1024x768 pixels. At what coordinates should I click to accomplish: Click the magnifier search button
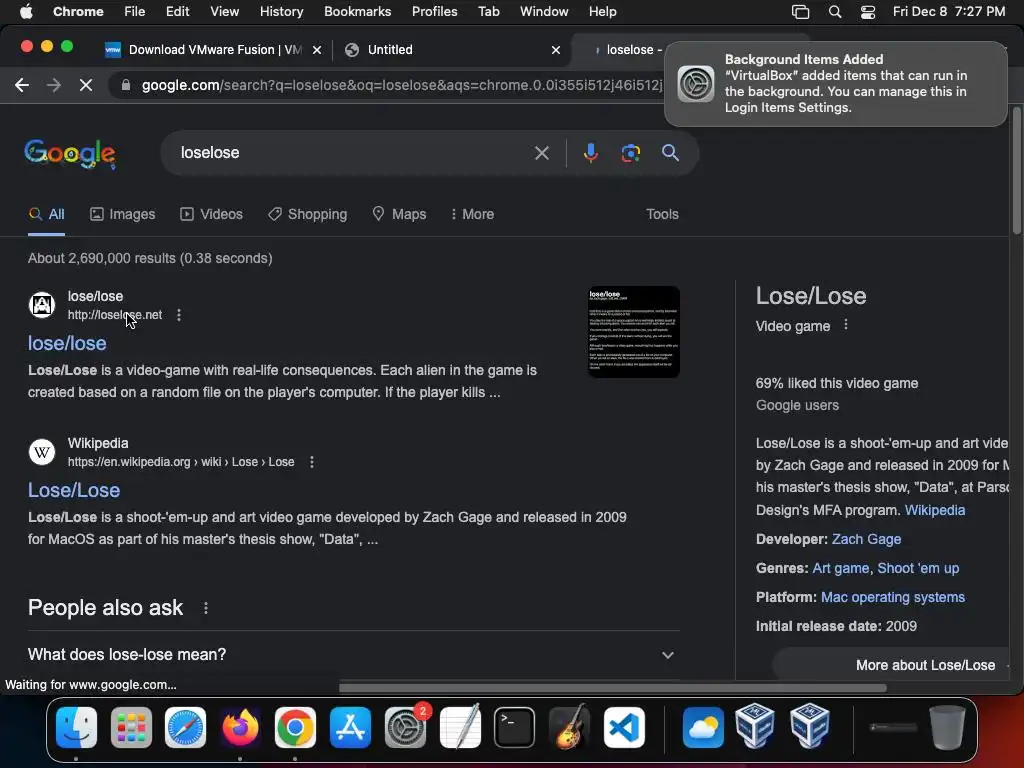[x=670, y=153]
